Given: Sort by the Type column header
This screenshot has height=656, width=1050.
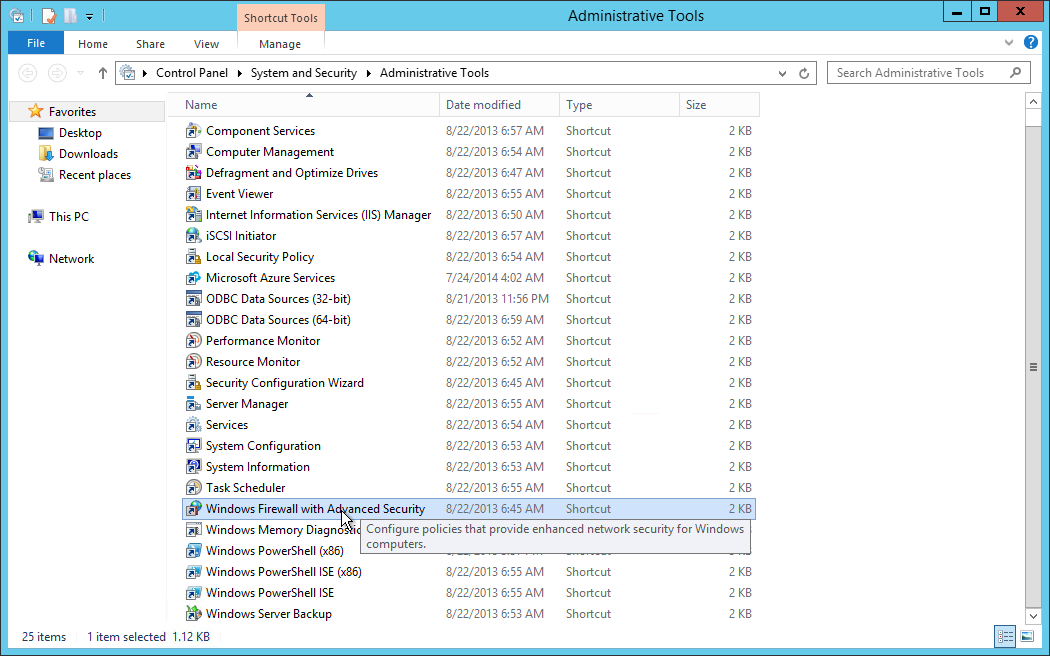Looking at the screenshot, I should [x=619, y=105].
